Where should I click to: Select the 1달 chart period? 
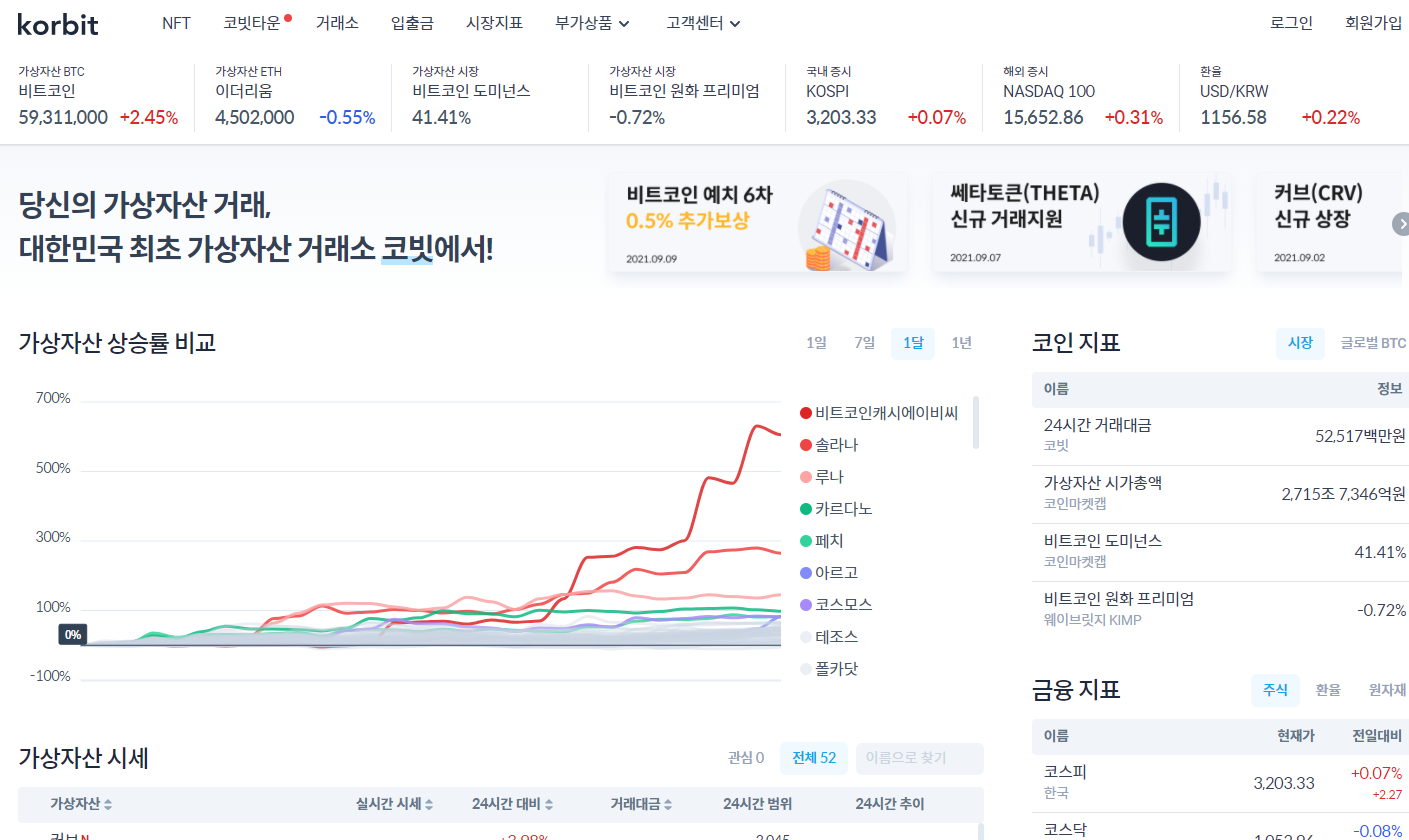[913, 343]
